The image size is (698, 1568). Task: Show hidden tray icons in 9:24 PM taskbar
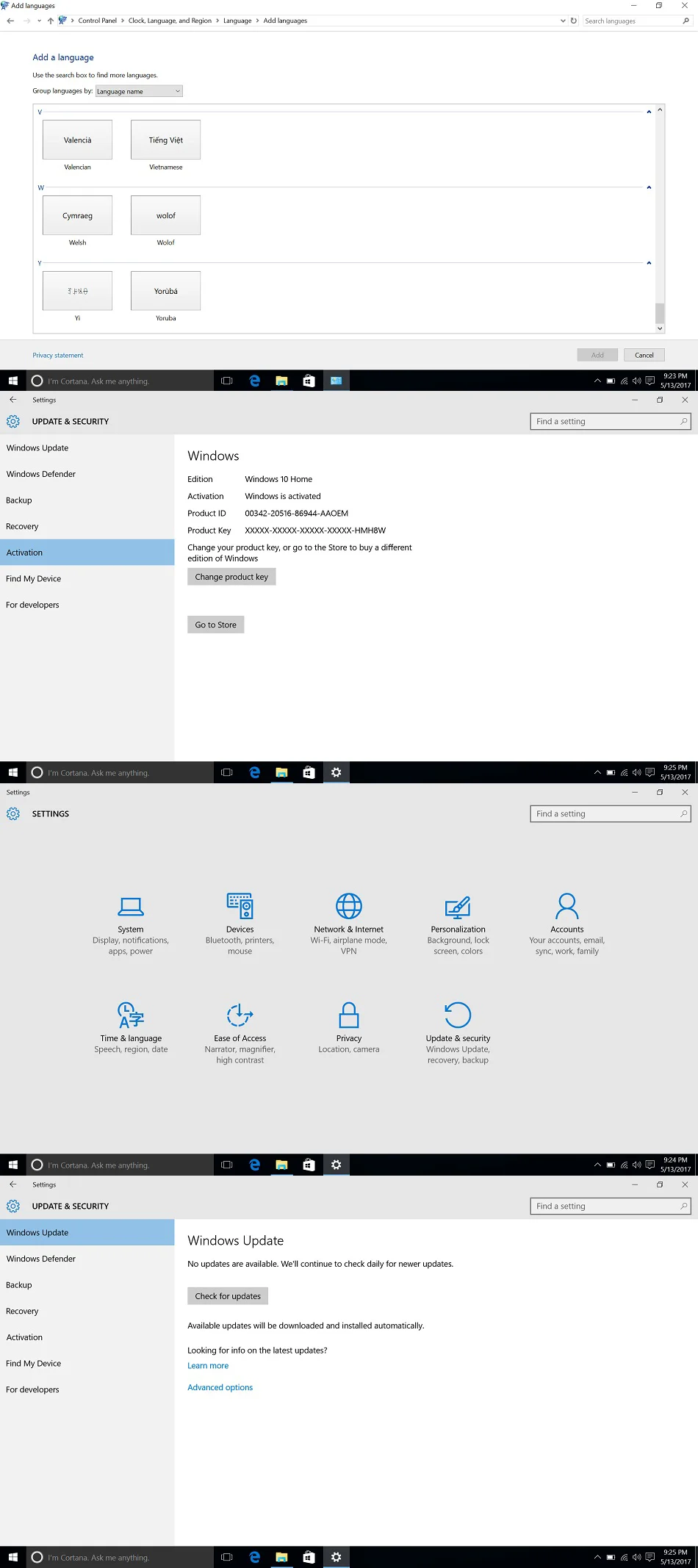[597, 1165]
